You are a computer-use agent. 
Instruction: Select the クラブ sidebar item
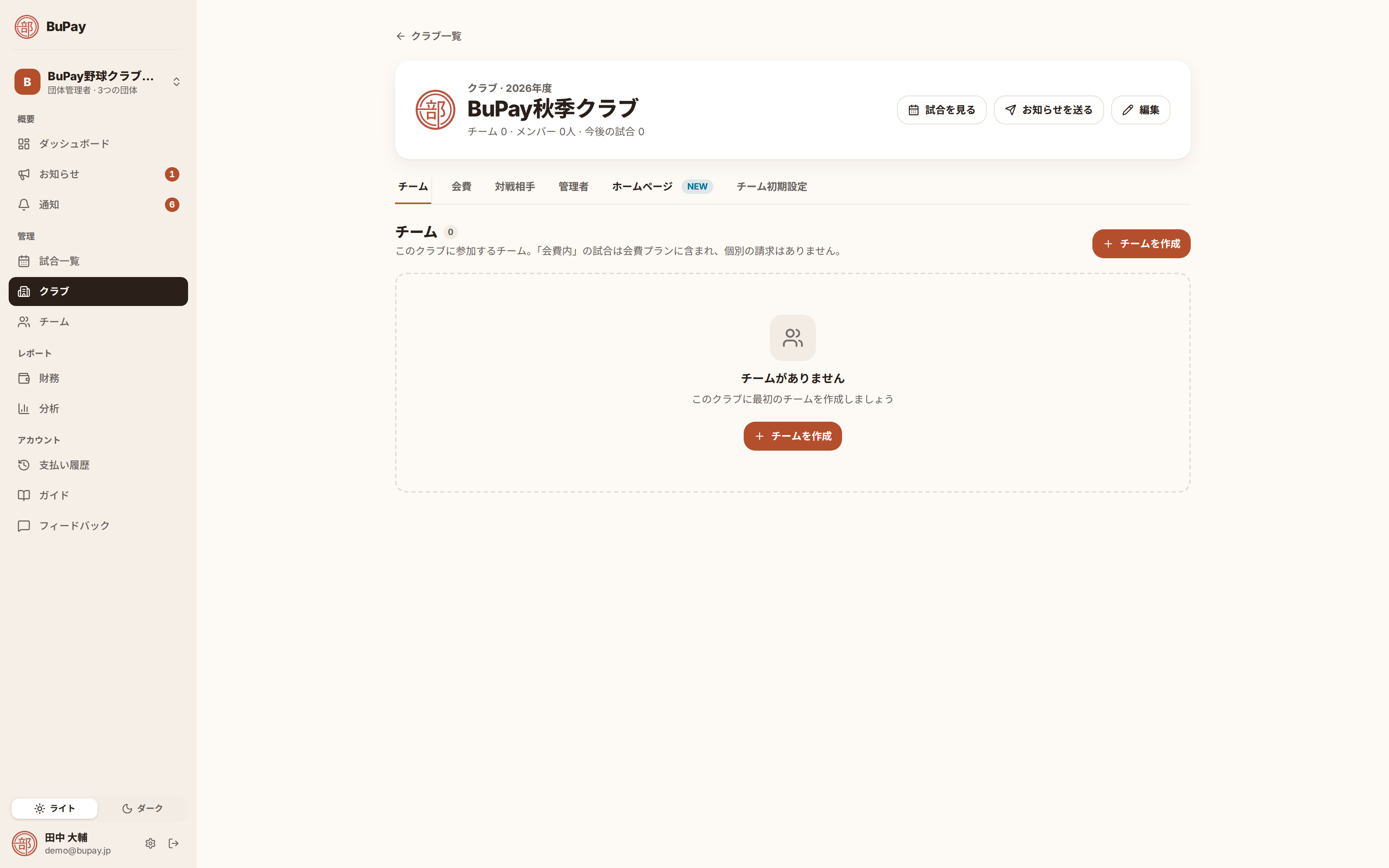[98, 292]
